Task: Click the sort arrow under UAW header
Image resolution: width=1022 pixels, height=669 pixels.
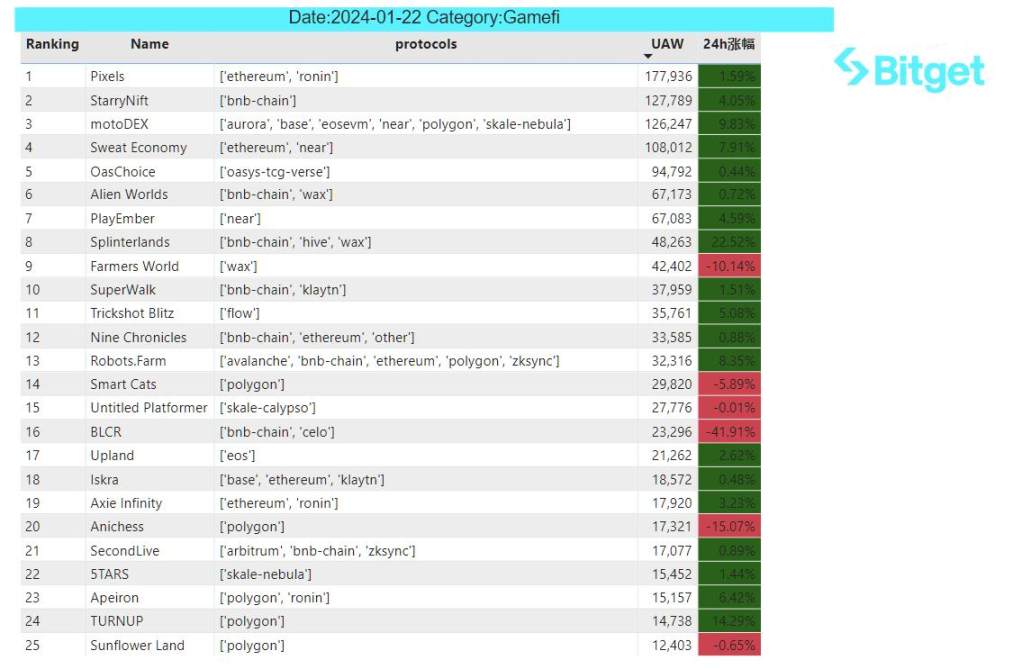Action: pos(648,57)
